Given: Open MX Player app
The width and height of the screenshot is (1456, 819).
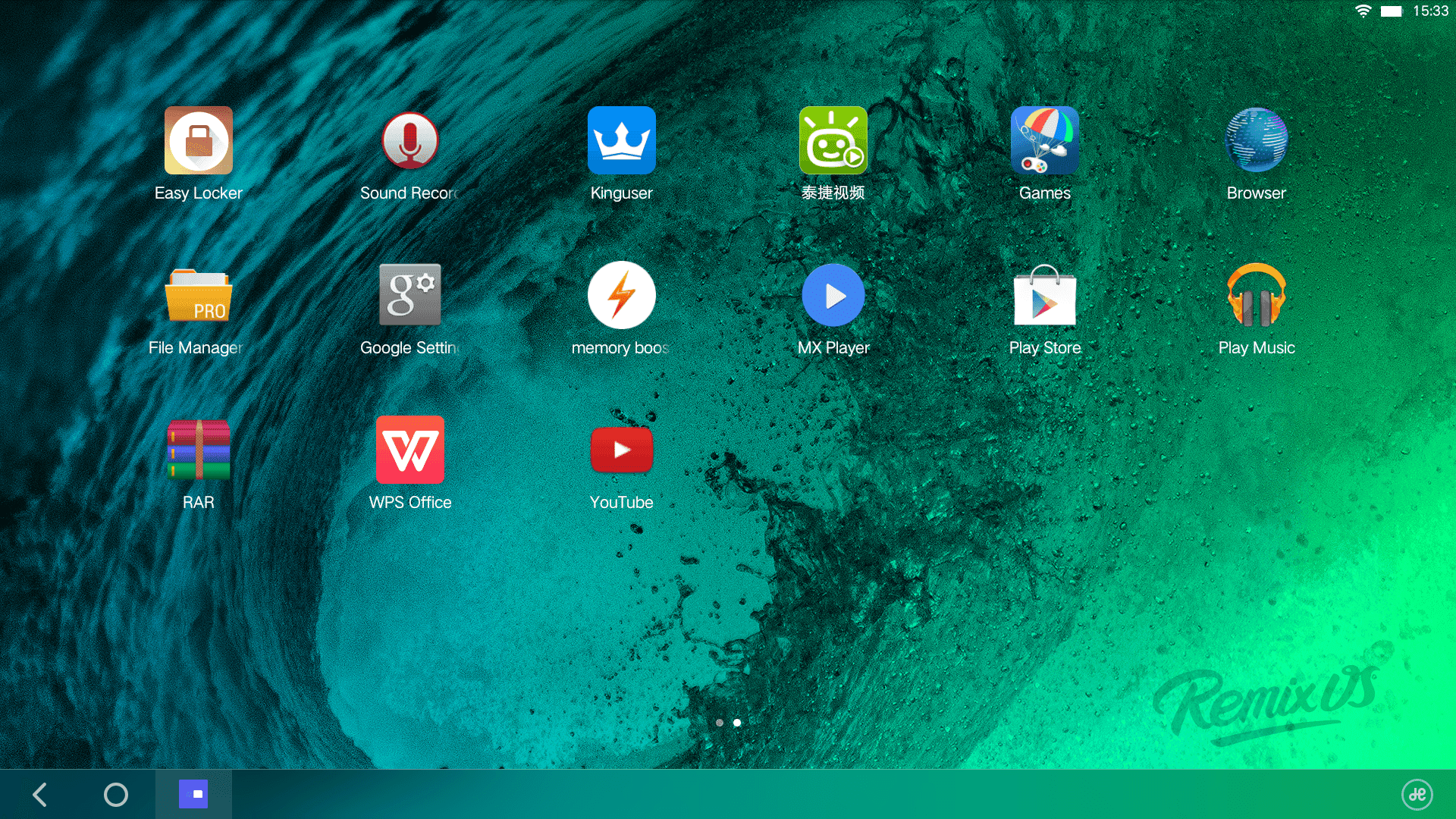Looking at the screenshot, I should [833, 295].
